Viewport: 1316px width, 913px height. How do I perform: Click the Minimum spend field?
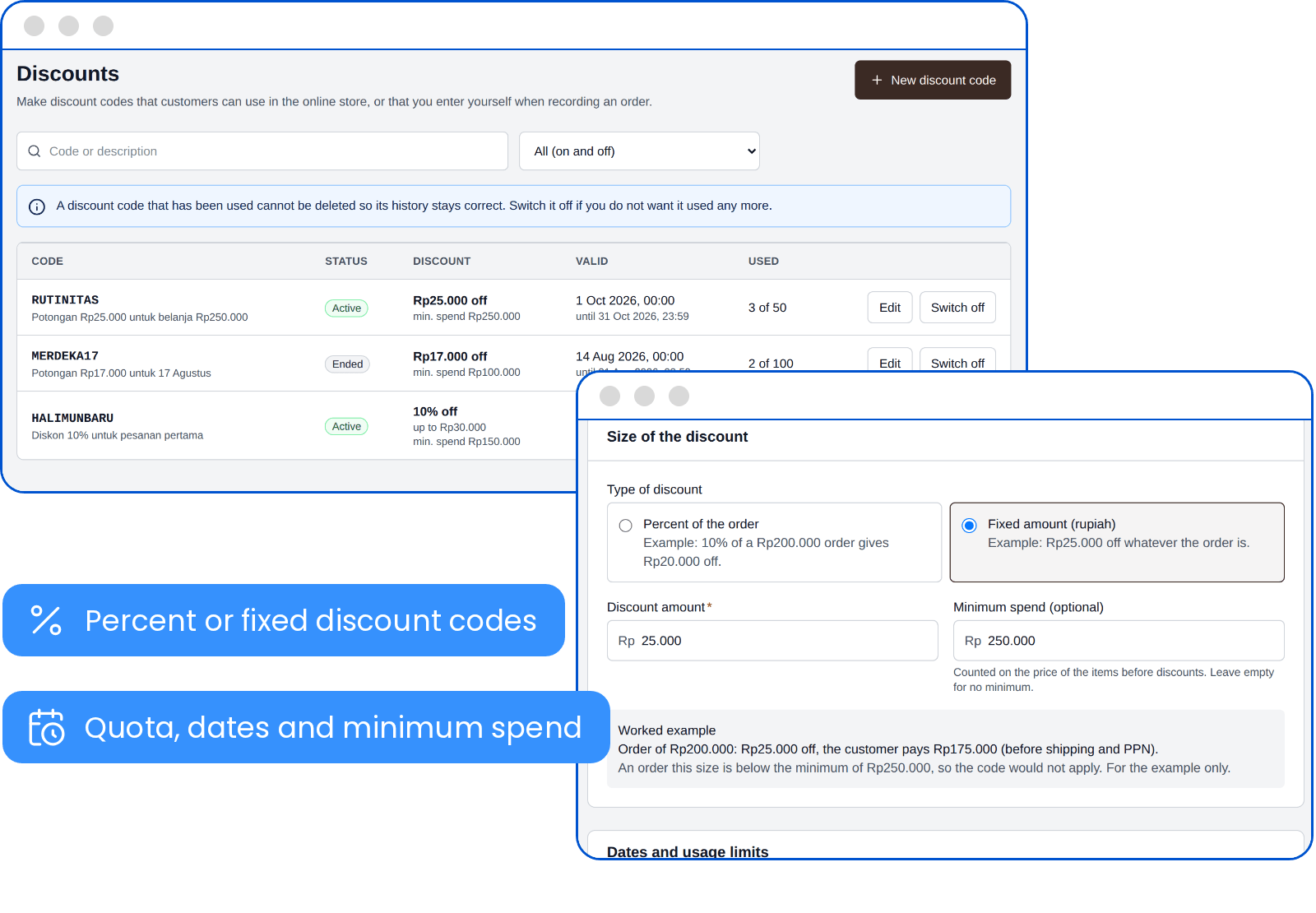[1119, 641]
